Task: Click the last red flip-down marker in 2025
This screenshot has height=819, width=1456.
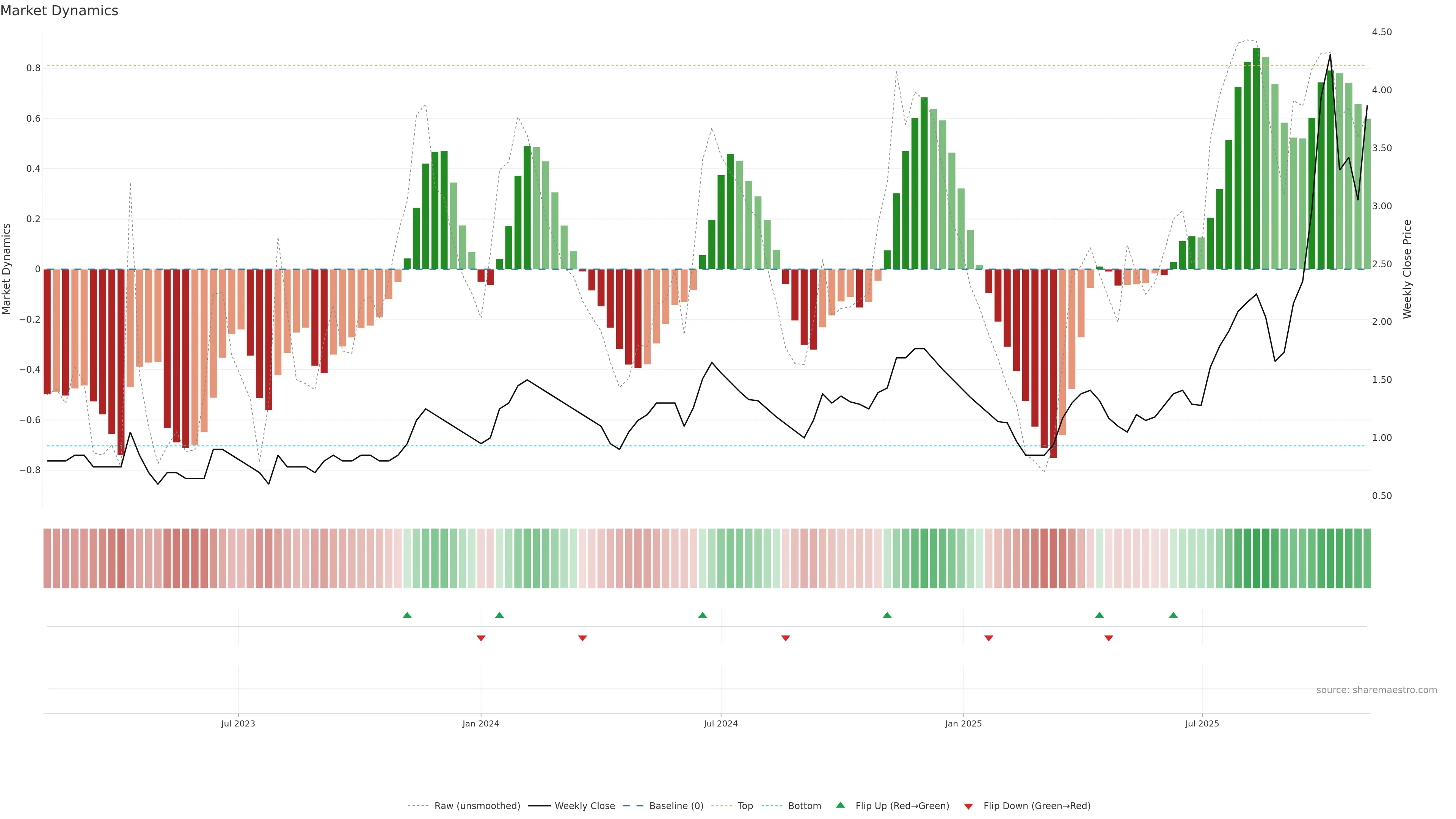Action: (1108, 638)
